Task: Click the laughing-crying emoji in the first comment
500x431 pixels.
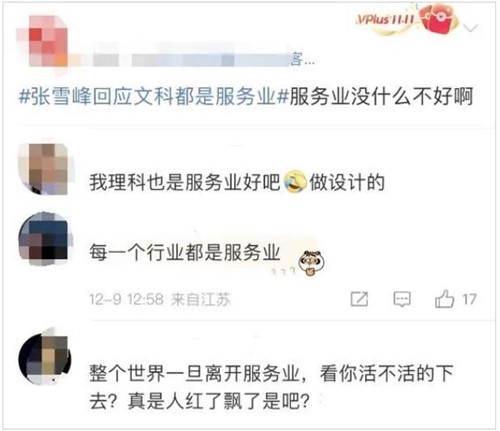Action: coord(295,182)
